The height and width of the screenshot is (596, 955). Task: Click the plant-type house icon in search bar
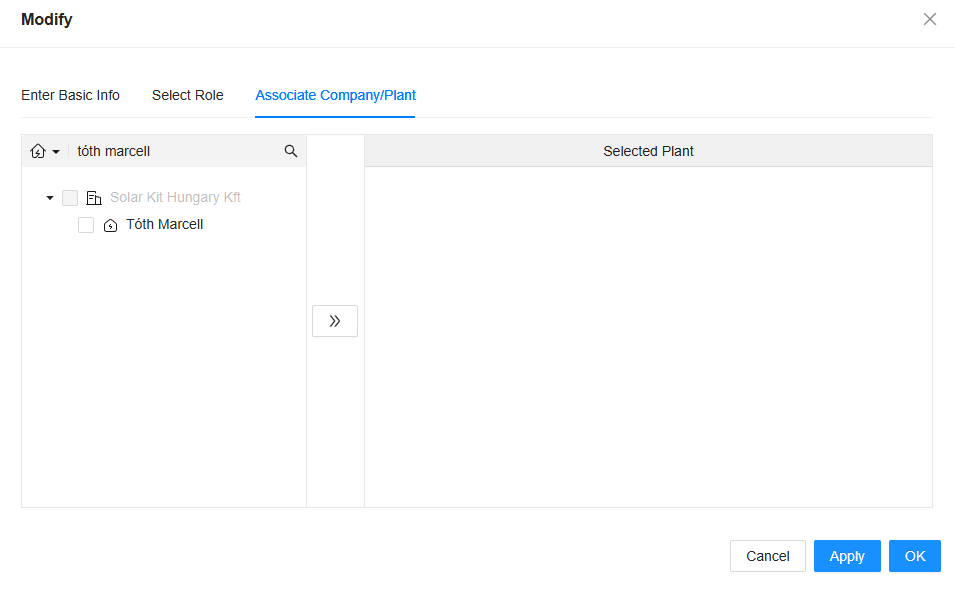click(x=38, y=152)
